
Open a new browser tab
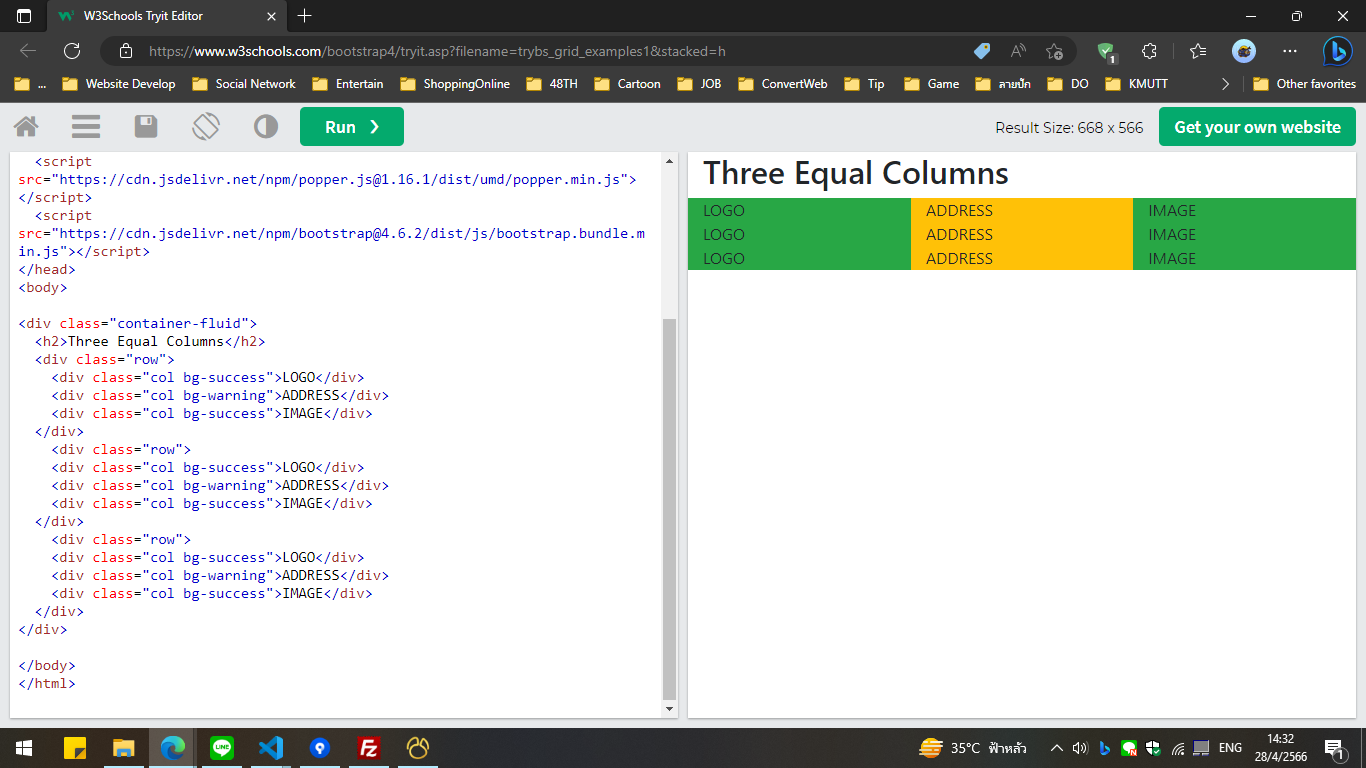coord(305,16)
